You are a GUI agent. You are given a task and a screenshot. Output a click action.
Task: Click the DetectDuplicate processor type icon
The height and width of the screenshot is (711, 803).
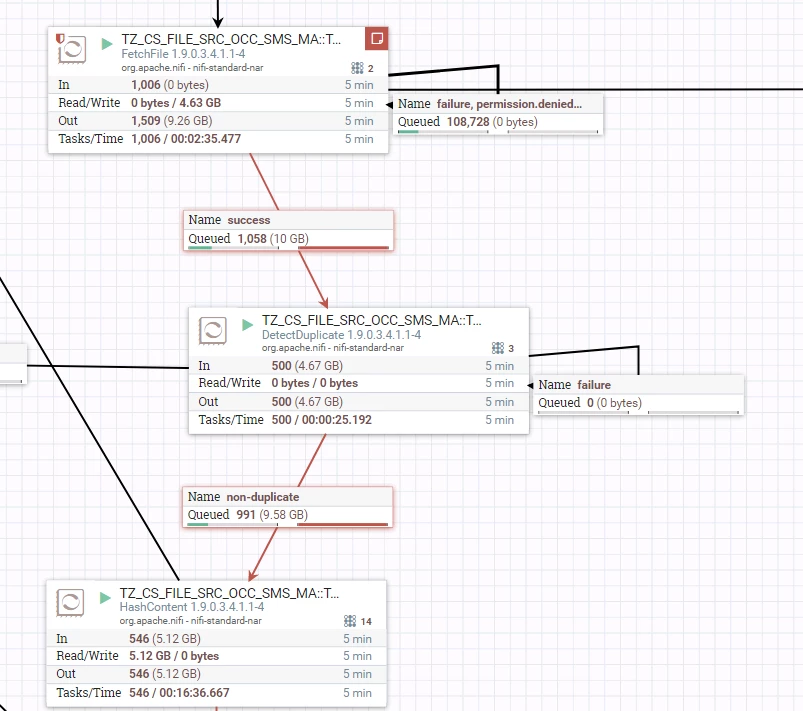pos(213,330)
